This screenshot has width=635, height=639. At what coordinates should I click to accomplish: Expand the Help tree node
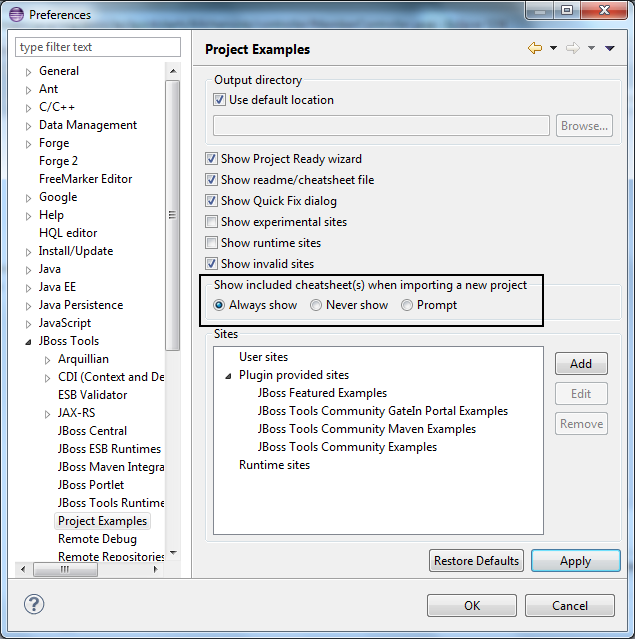pos(28,216)
